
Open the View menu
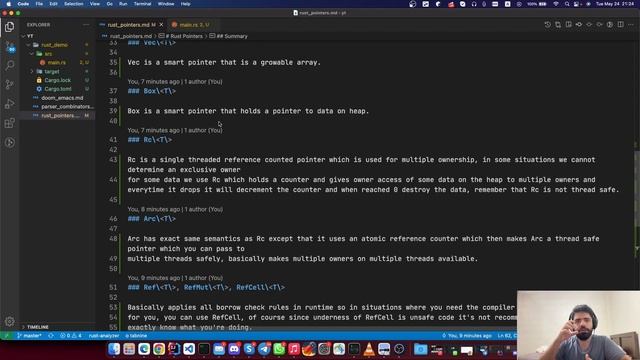tap(95, 4)
